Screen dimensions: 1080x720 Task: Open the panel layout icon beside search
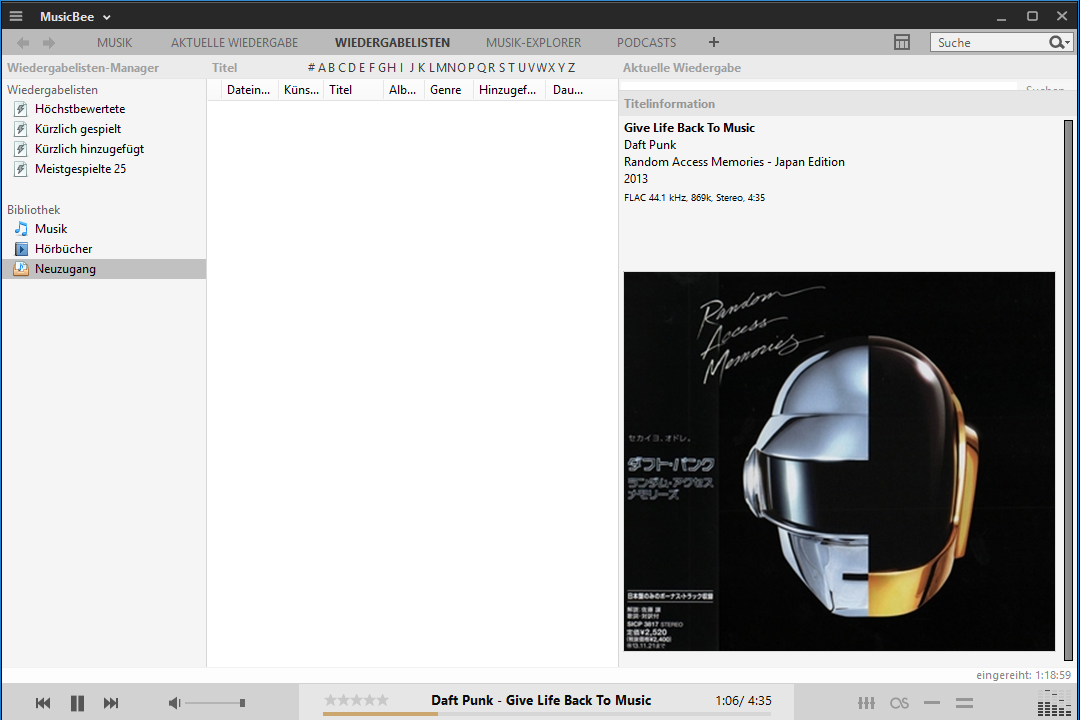tap(902, 42)
